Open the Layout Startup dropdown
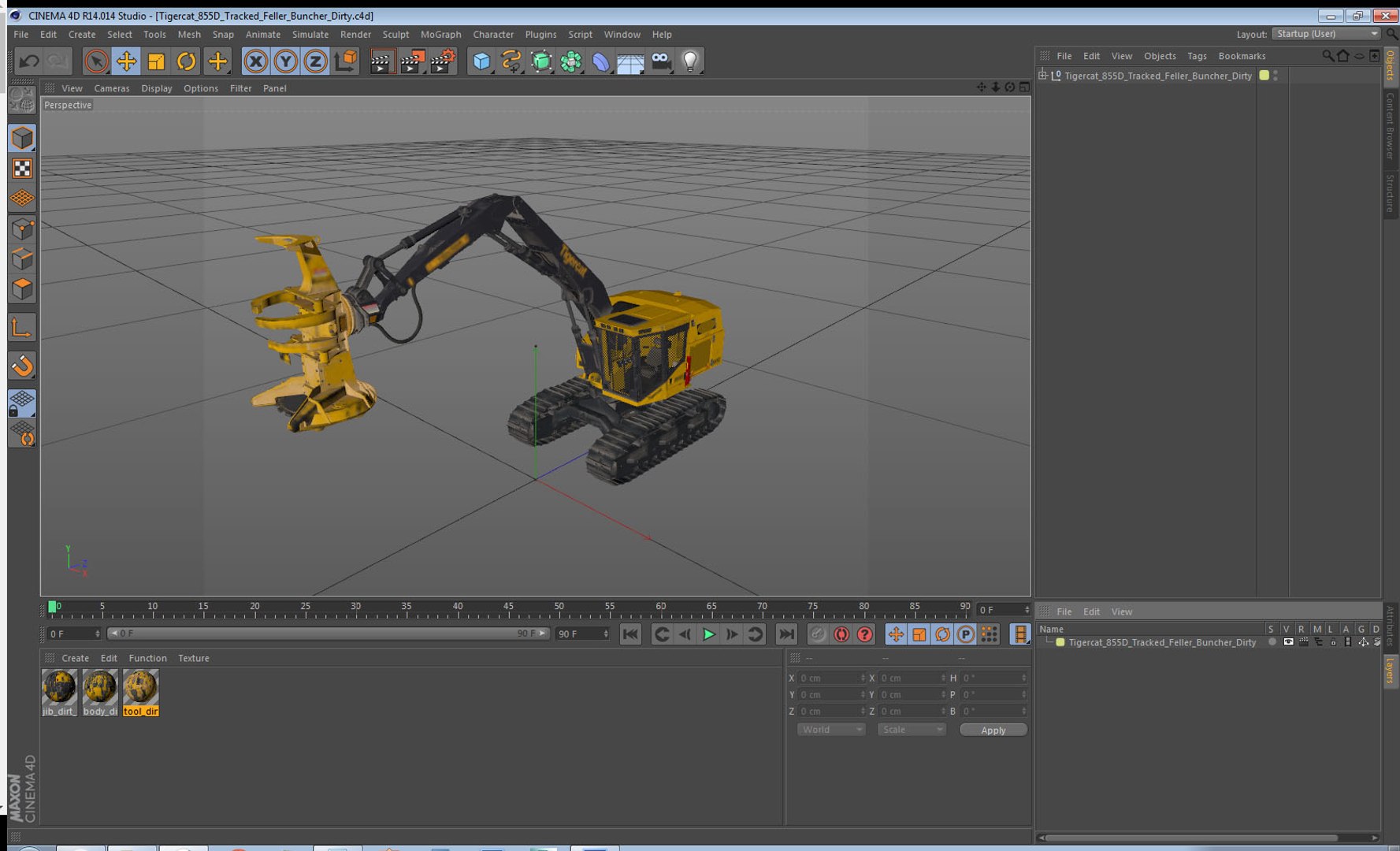The height and width of the screenshot is (851, 1400). tap(1326, 34)
